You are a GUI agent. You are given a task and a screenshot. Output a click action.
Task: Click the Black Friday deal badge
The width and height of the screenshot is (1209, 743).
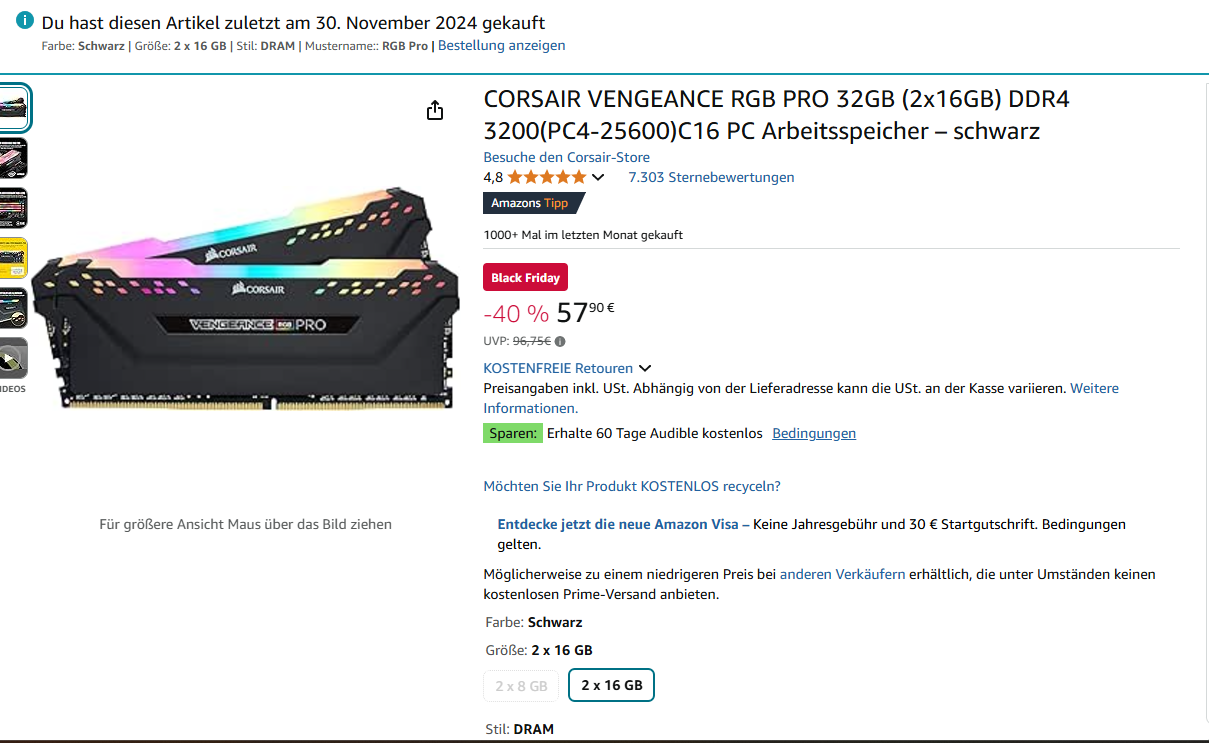pyautogui.click(x=526, y=278)
